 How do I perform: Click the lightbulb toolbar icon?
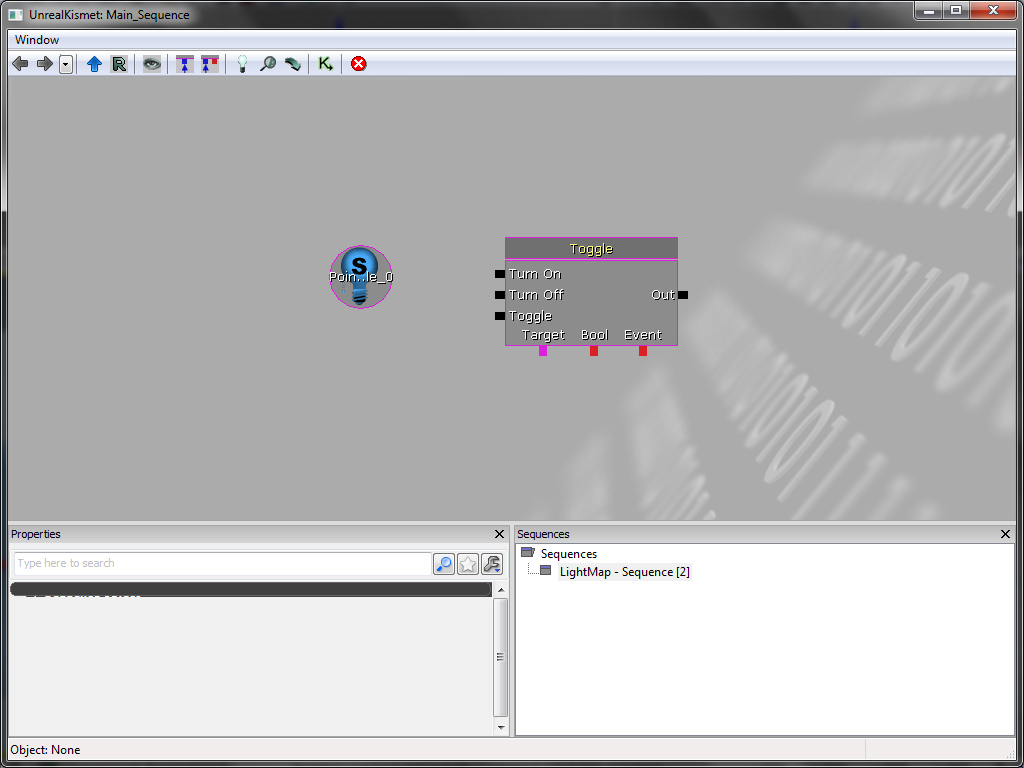tap(241, 64)
